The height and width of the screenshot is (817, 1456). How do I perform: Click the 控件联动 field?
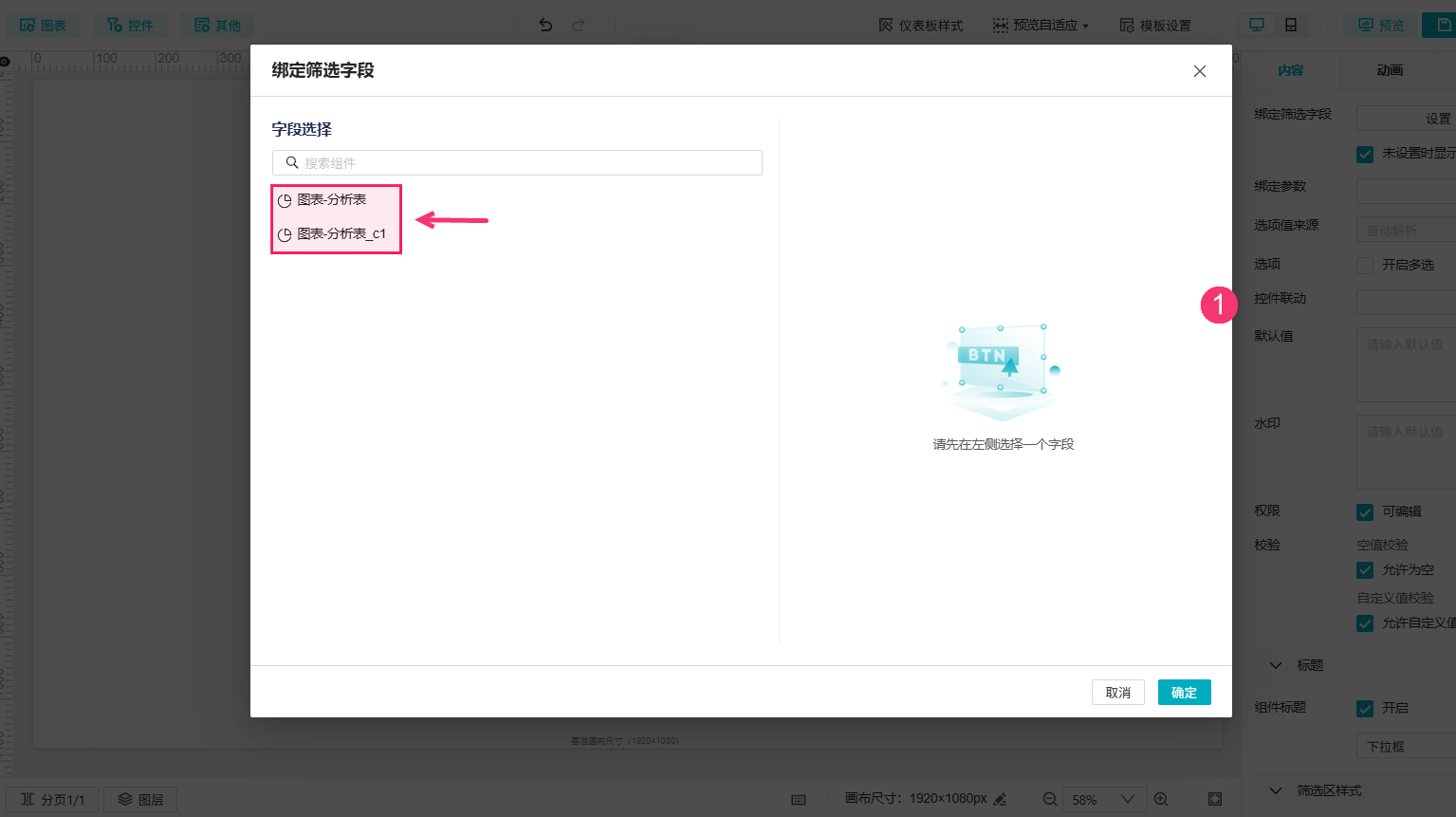pos(1407,303)
